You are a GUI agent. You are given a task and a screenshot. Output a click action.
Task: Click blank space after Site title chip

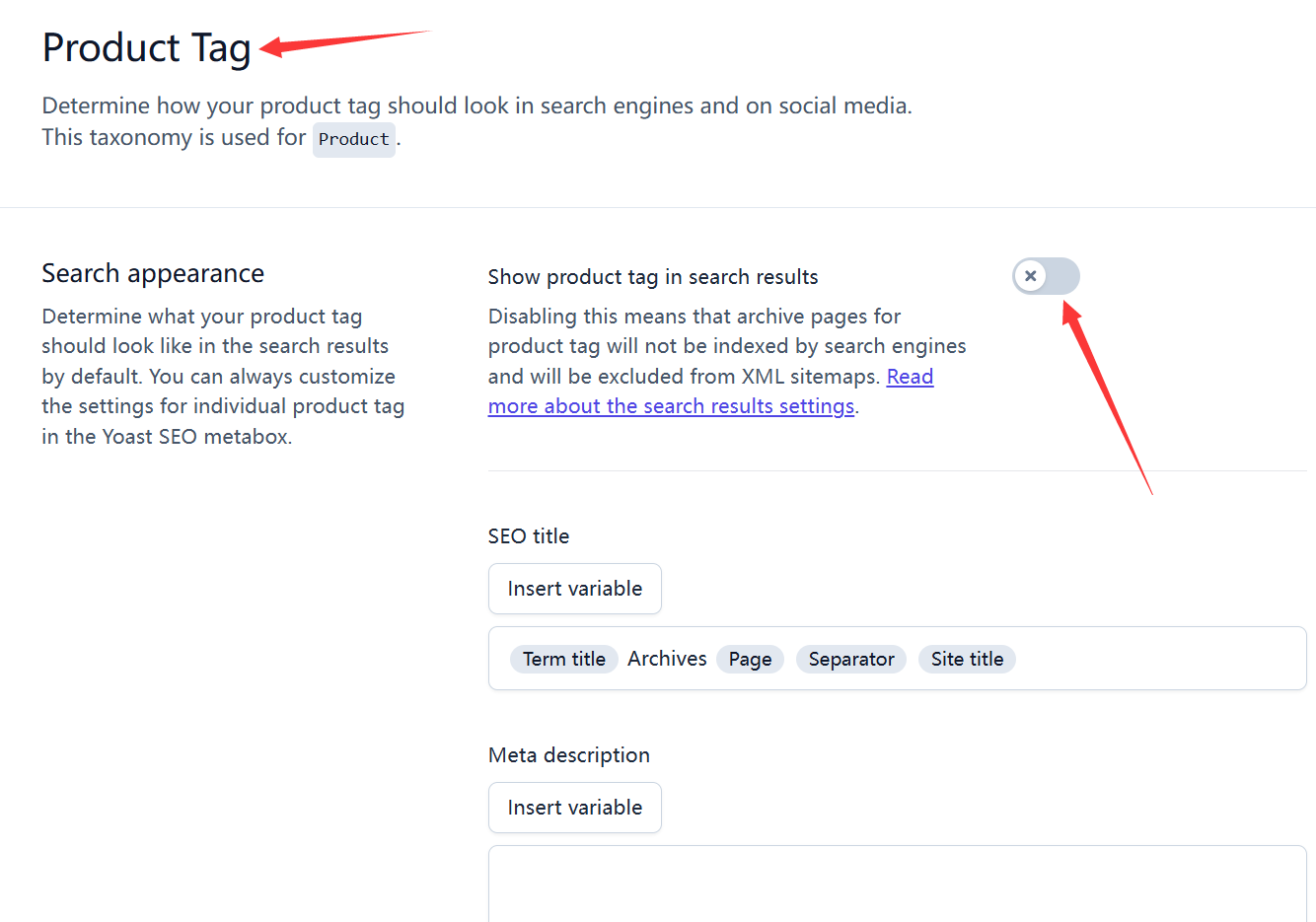click(1154, 659)
